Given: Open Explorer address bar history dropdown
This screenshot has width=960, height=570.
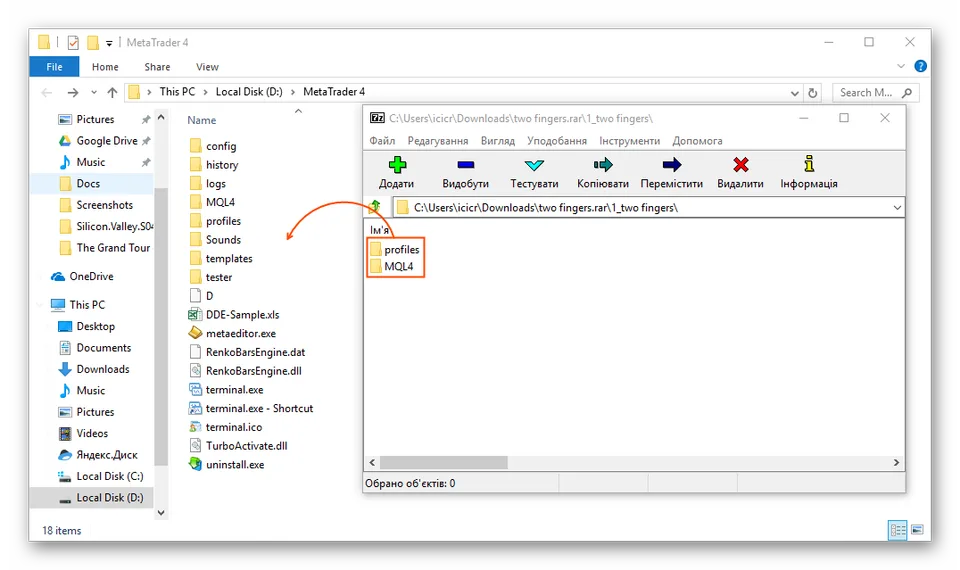Looking at the screenshot, I should coord(794,93).
